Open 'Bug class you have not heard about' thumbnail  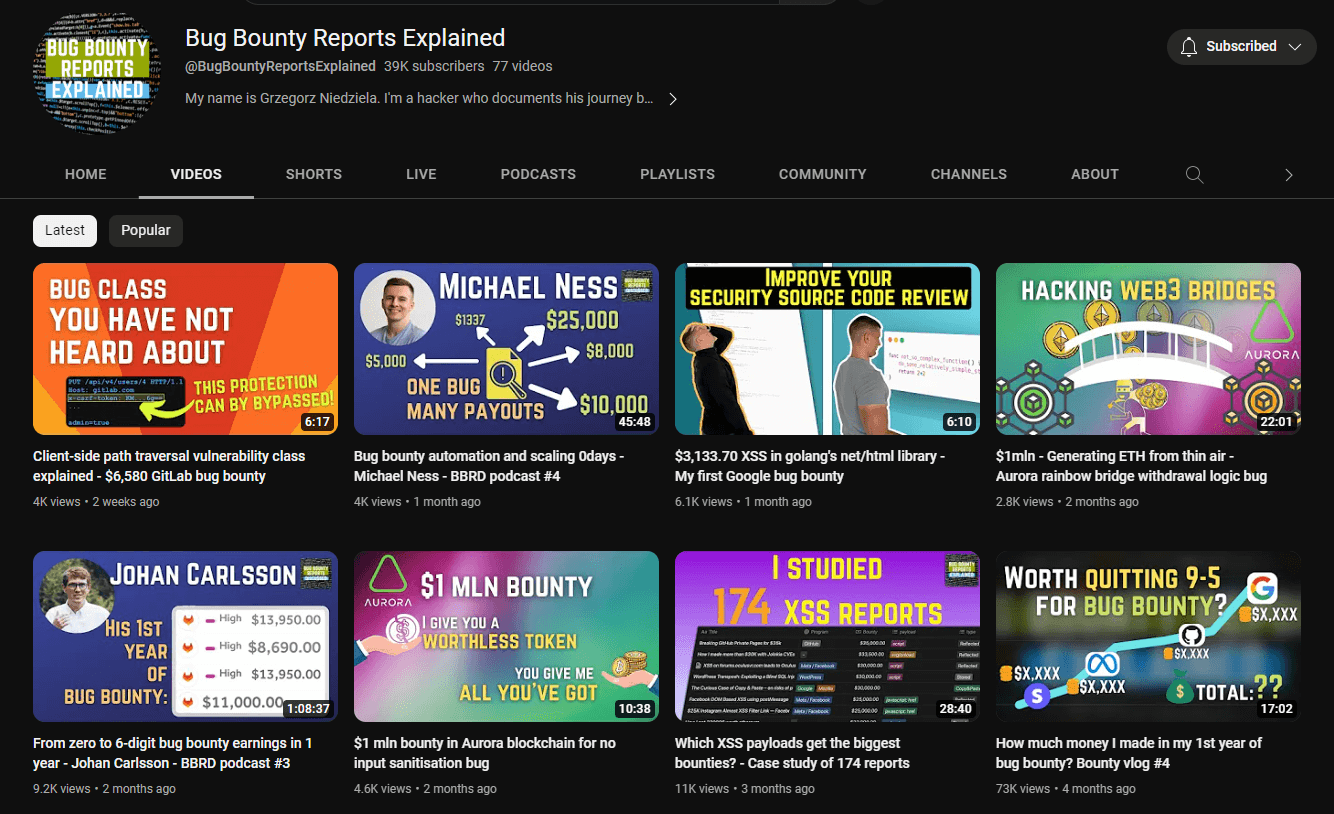pos(185,349)
